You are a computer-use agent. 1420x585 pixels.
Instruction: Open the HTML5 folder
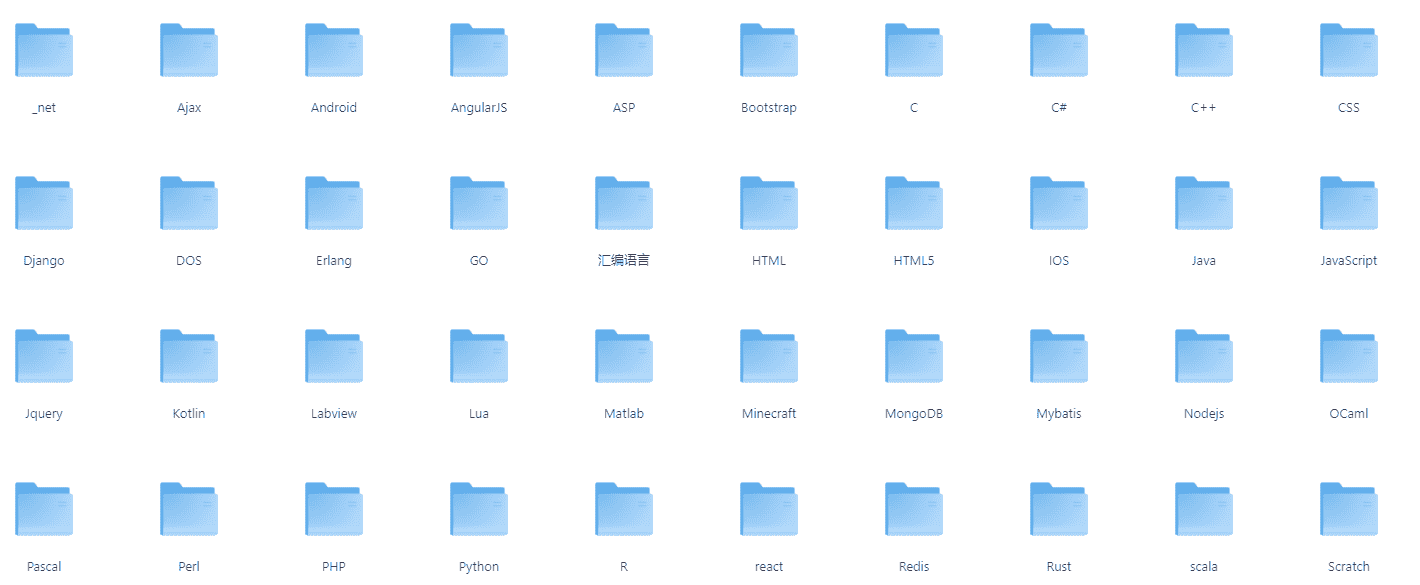(914, 204)
